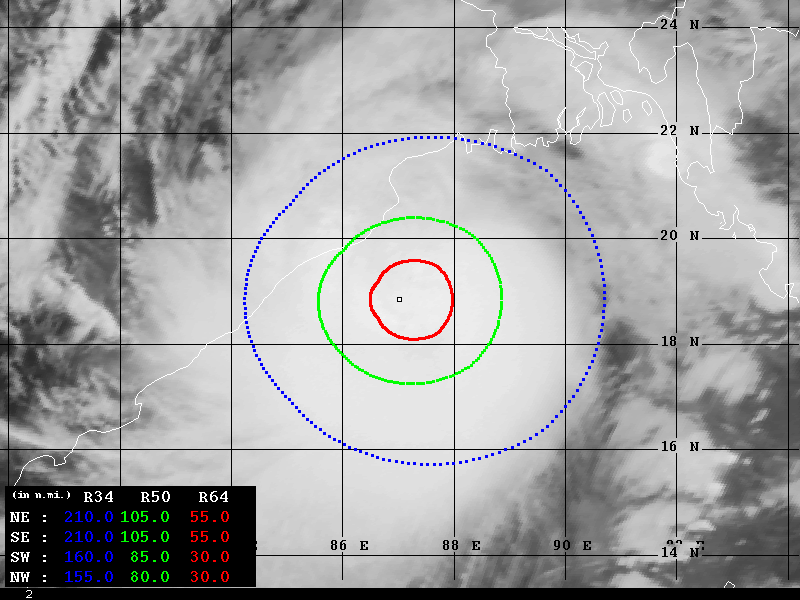Screen dimensions: 800x600
Task: Click the 24 N latitude label
Action: [685, 24]
